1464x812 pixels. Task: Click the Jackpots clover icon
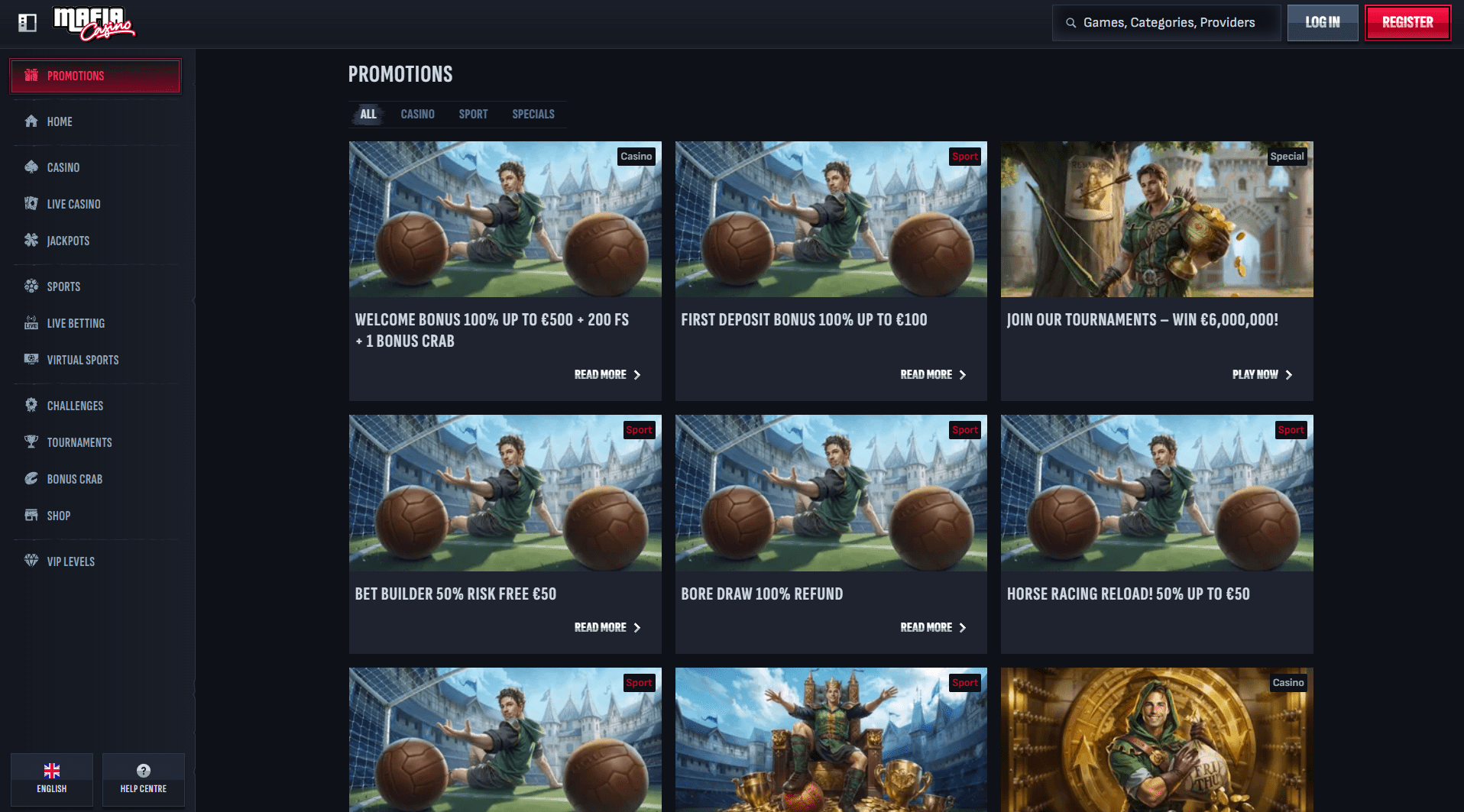(31, 240)
